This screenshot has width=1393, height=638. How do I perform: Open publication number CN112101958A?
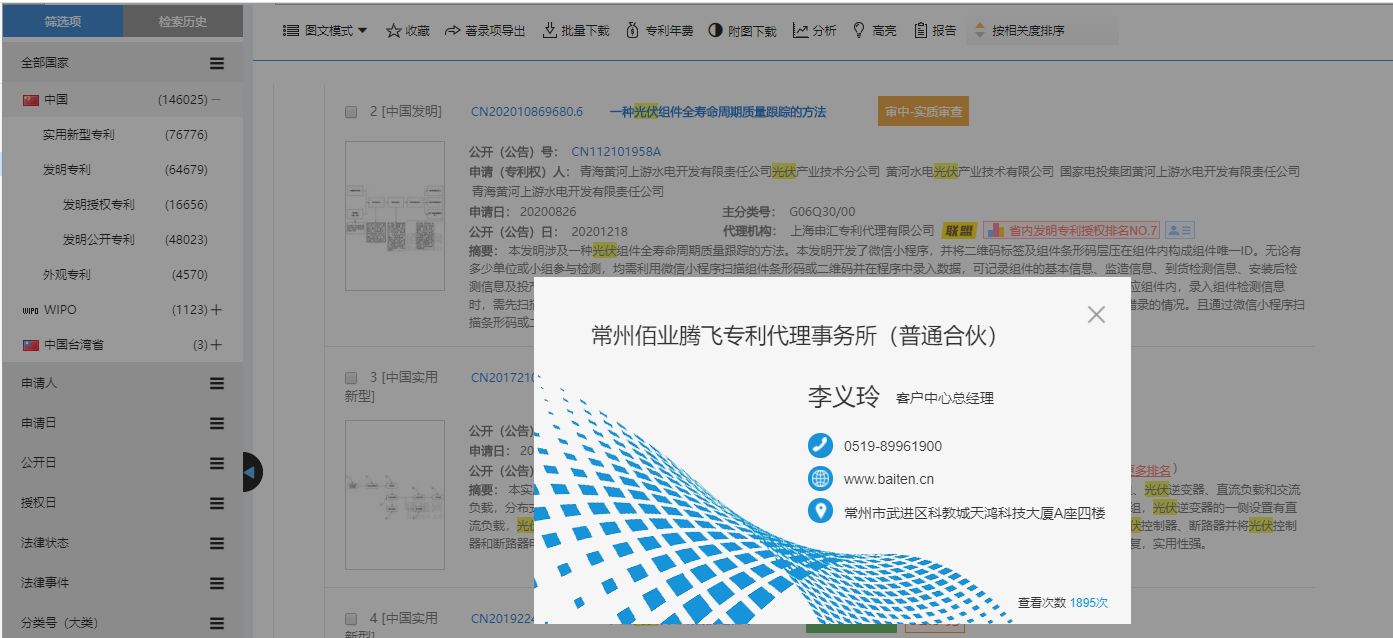[616, 152]
